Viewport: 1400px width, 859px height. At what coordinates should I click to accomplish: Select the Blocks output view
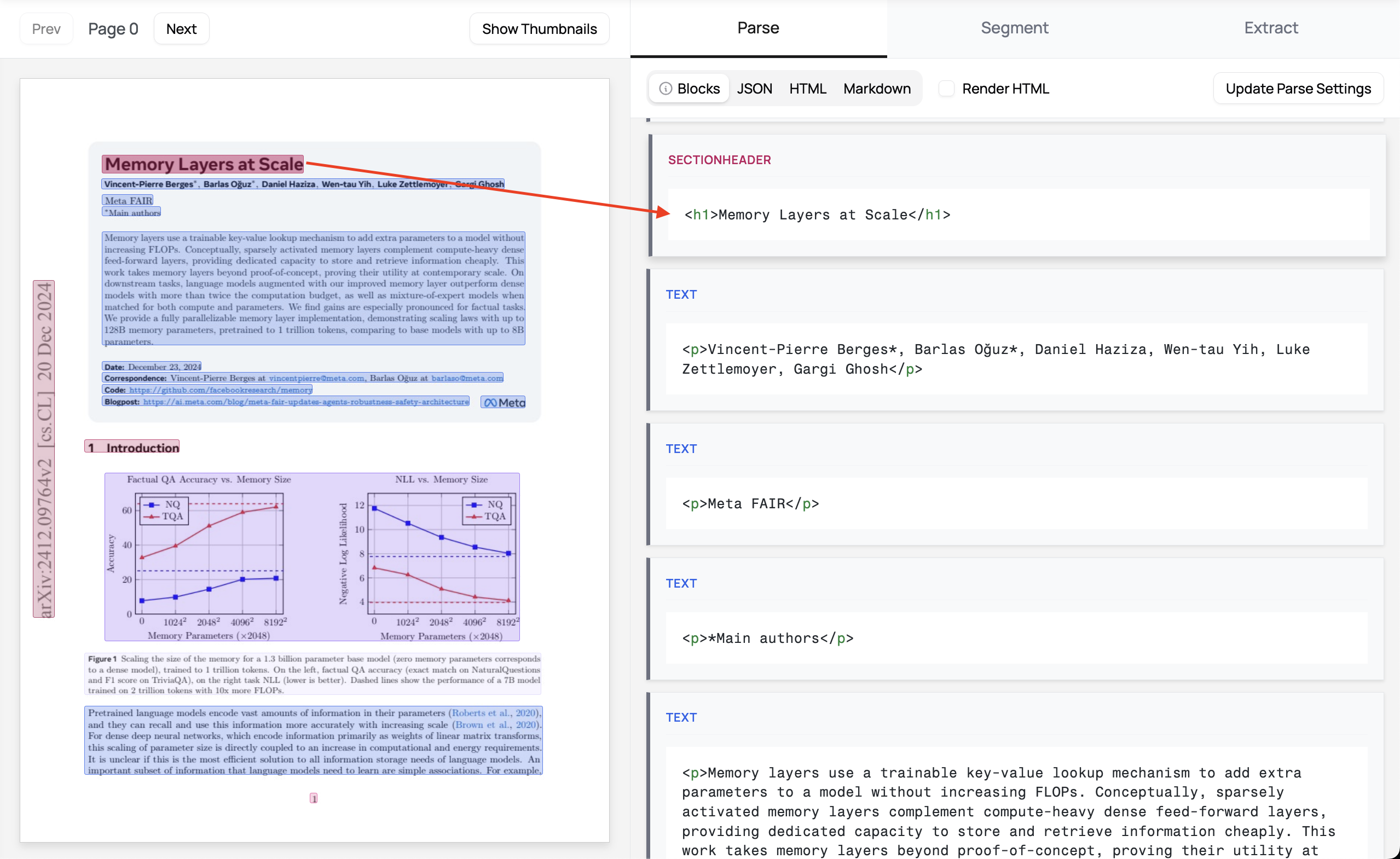pyautogui.click(x=698, y=89)
